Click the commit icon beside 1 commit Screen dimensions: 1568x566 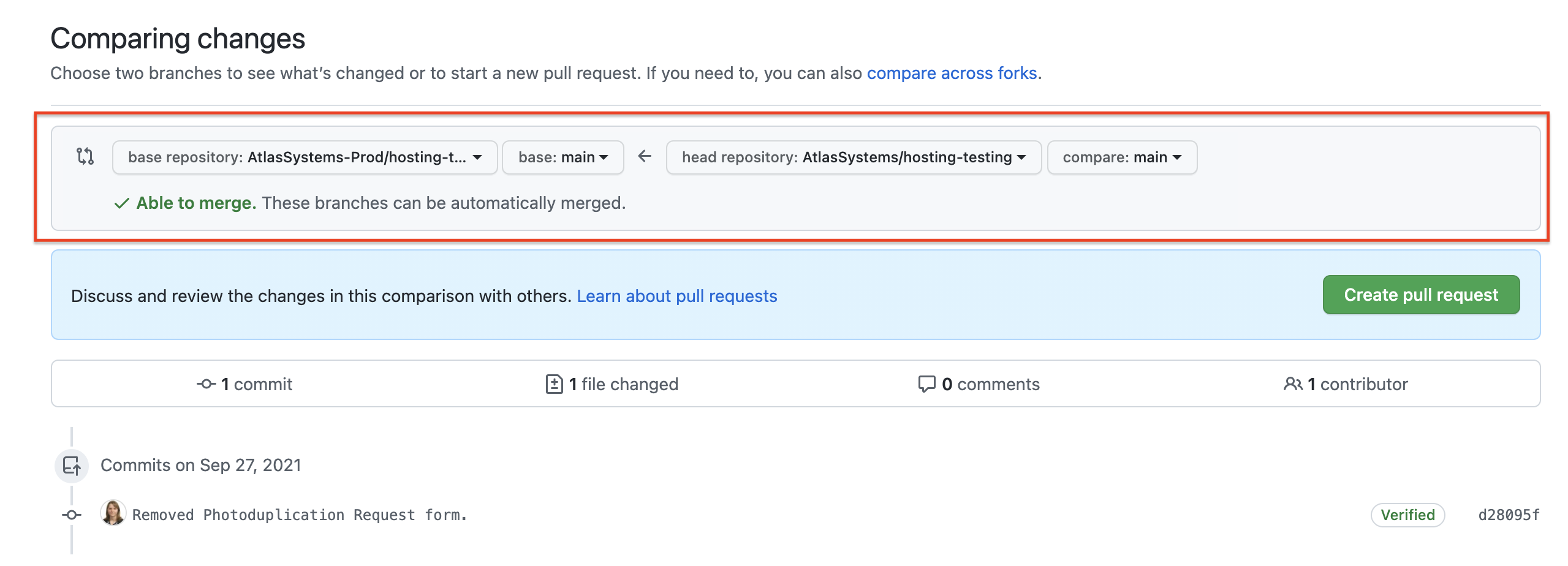206,384
